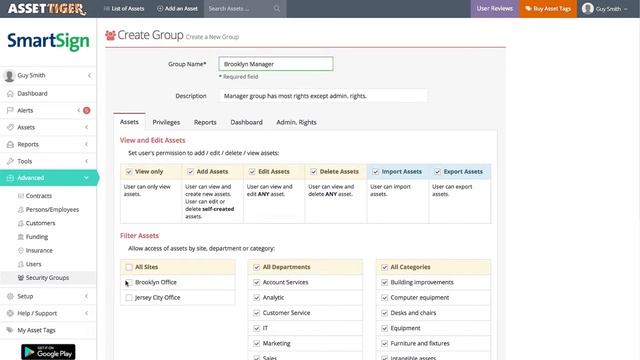This screenshot has height=360, width=640.
Task: Expand the Reports submenu chevron
Action: [87, 144]
